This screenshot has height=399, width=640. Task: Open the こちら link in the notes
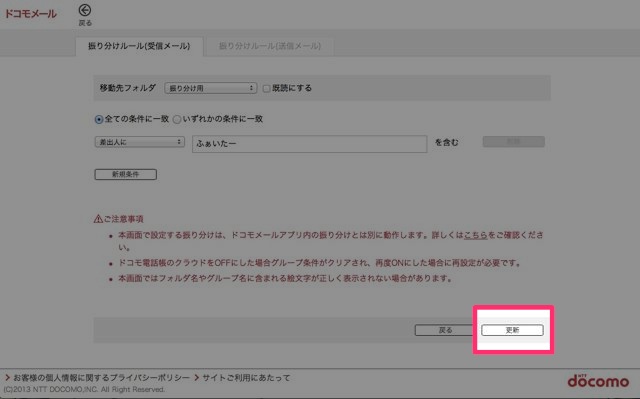coord(476,235)
